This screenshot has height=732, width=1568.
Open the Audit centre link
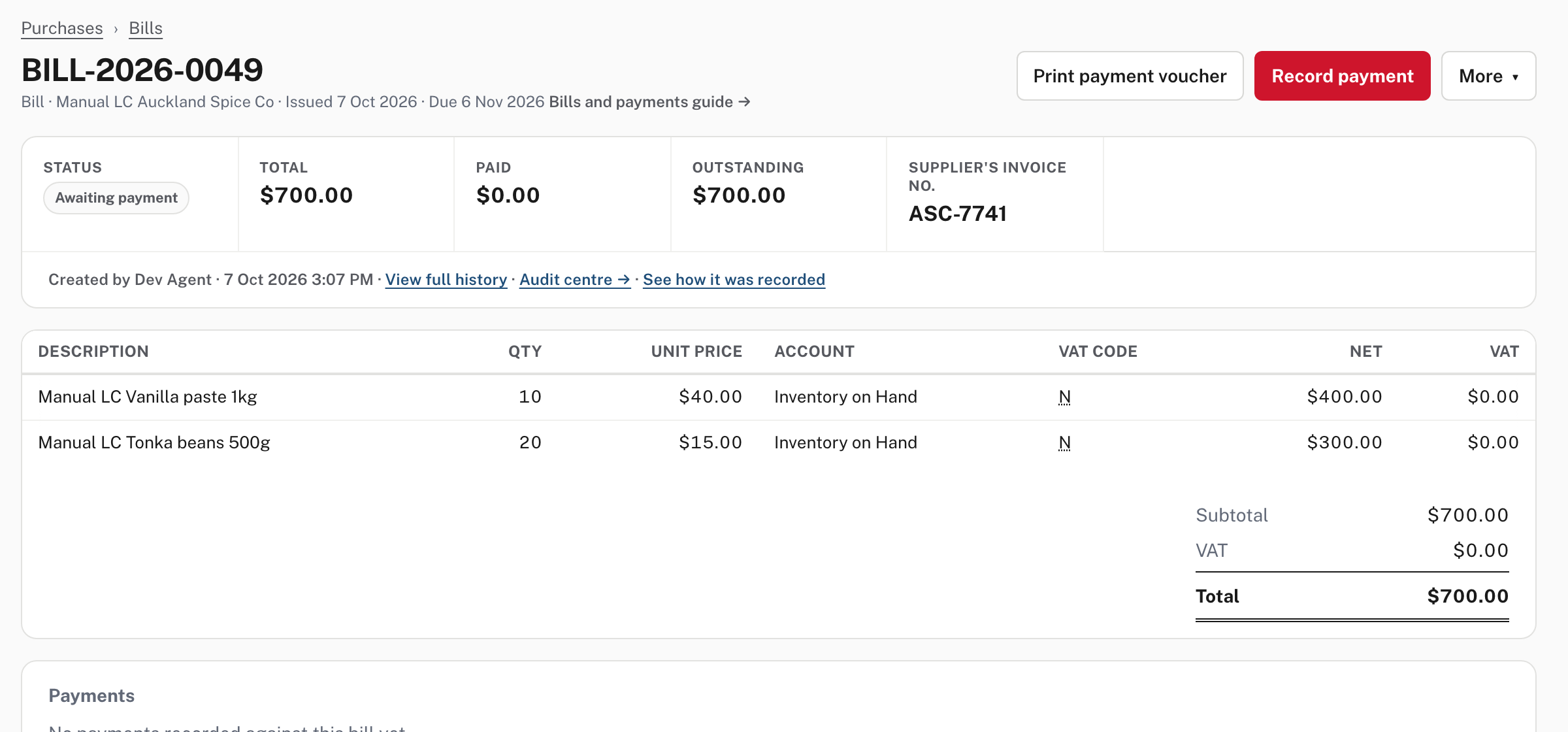pyautogui.click(x=575, y=280)
